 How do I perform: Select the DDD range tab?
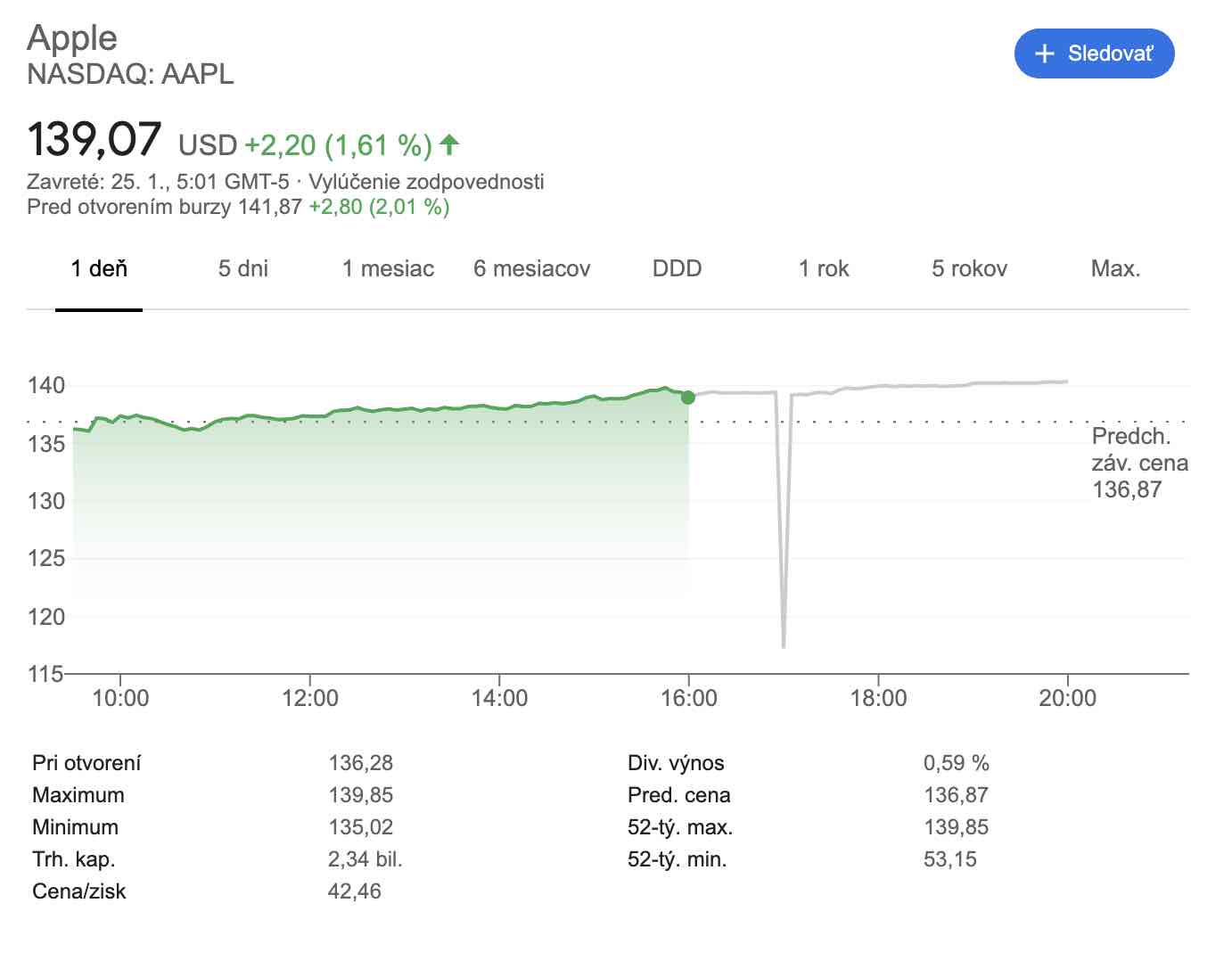coord(677,268)
